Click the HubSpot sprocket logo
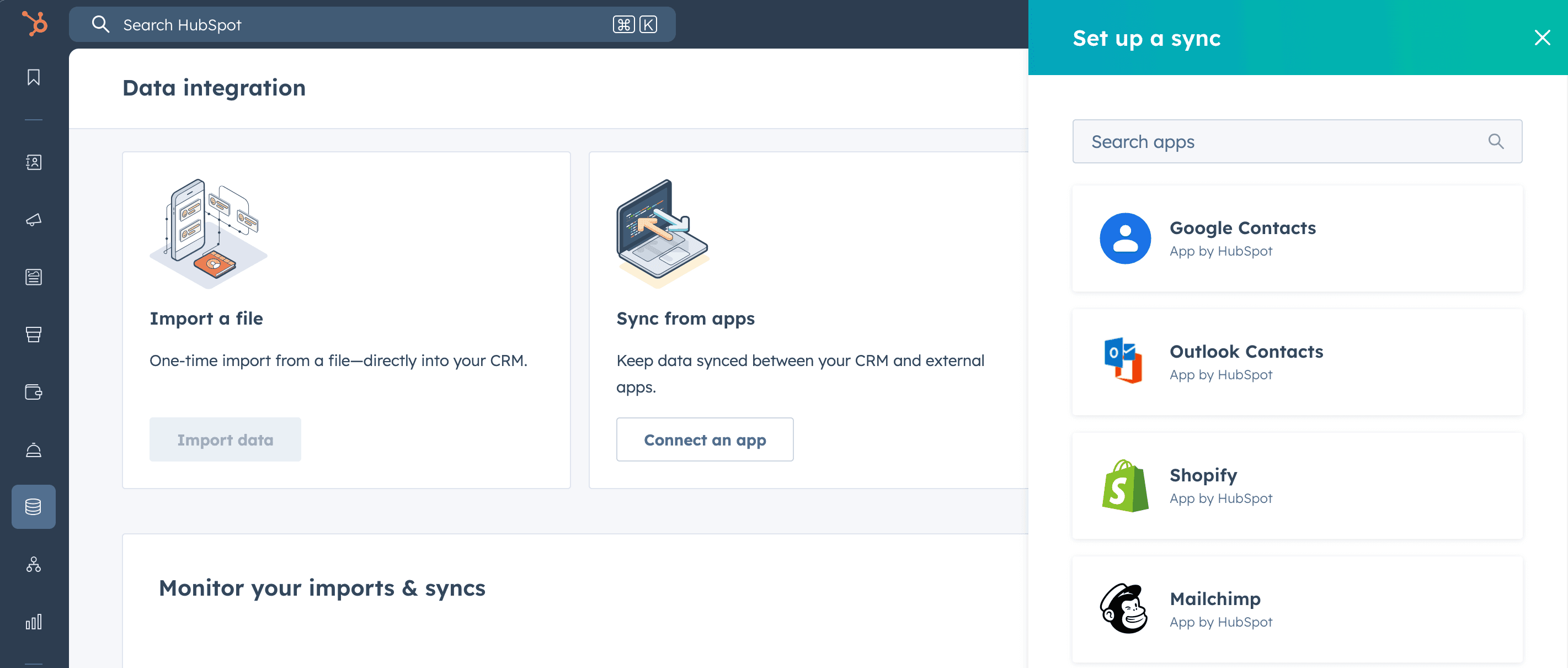Image resolution: width=1568 pixels, height=668 pixels. click(x=34, y=24)
